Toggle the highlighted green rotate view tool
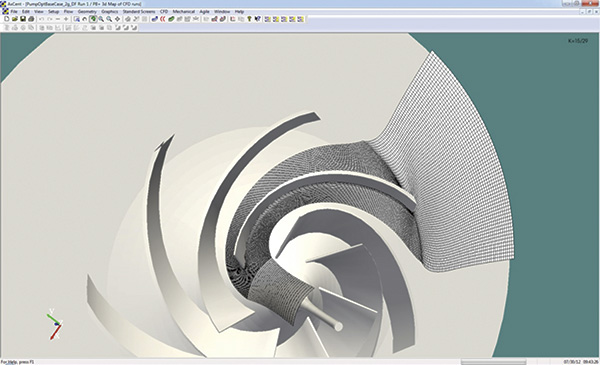This screenshot has height=365, width=600. click(93, 19)
